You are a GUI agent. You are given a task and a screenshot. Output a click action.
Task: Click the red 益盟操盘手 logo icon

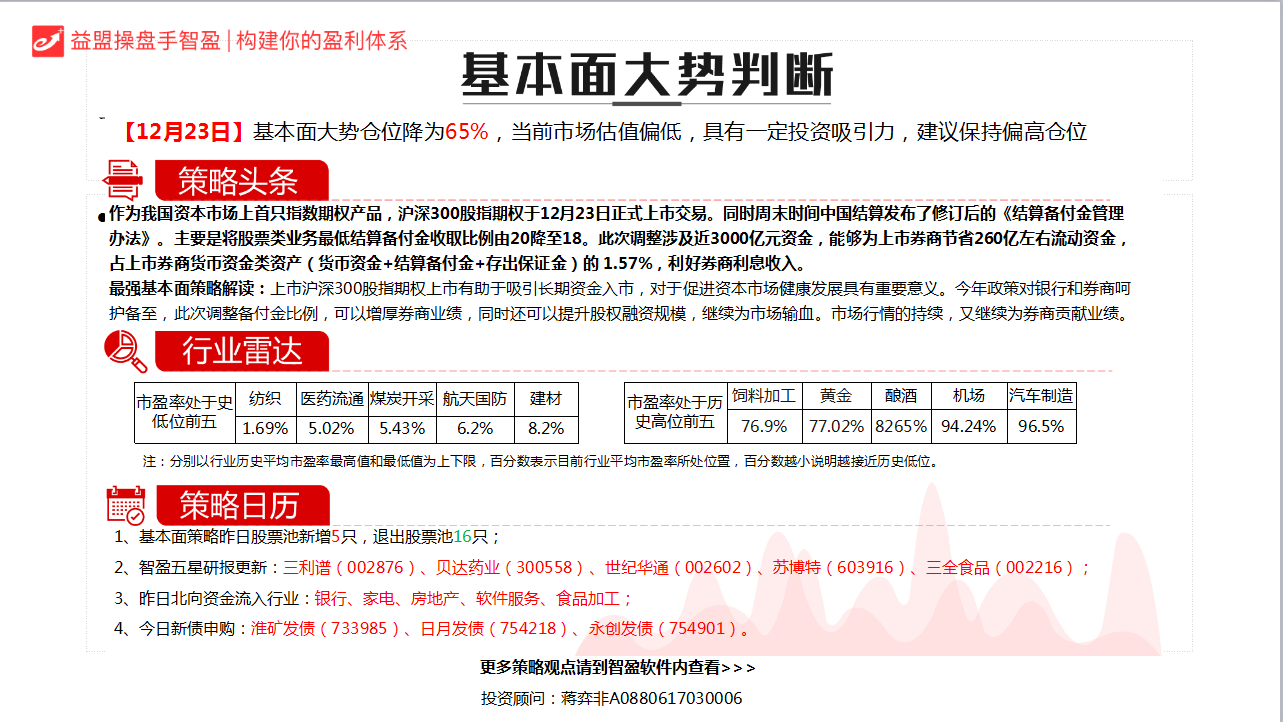pos(47,41)
